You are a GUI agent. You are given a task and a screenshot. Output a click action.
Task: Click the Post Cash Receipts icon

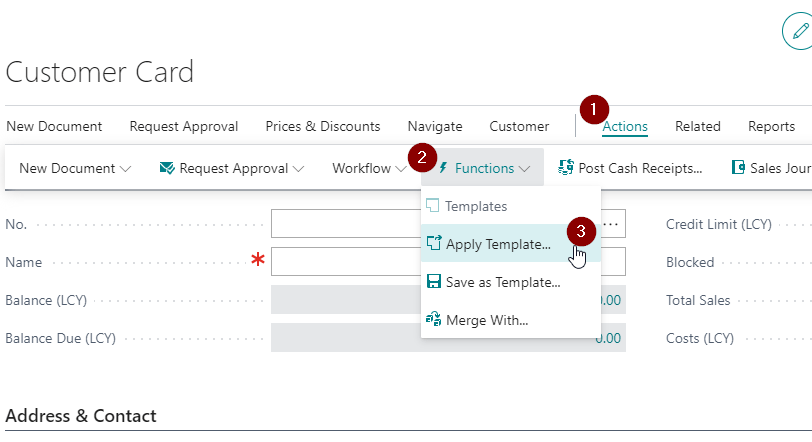pyautogui.click(x=566, y=168)
